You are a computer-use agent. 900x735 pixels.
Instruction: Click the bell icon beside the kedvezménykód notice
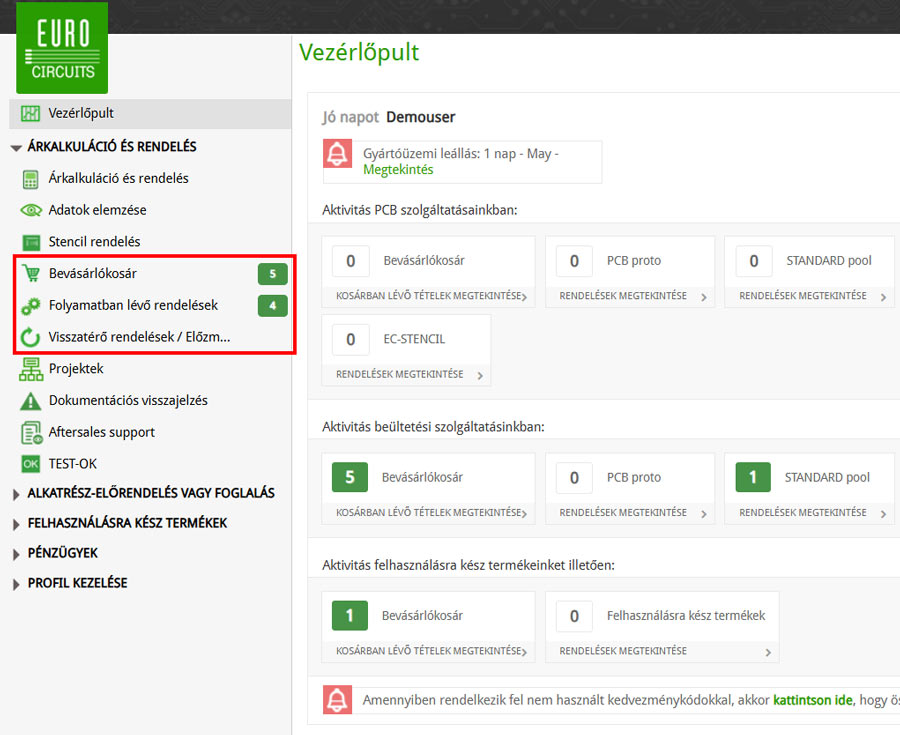pyautogui.click(x=338, y=699)
